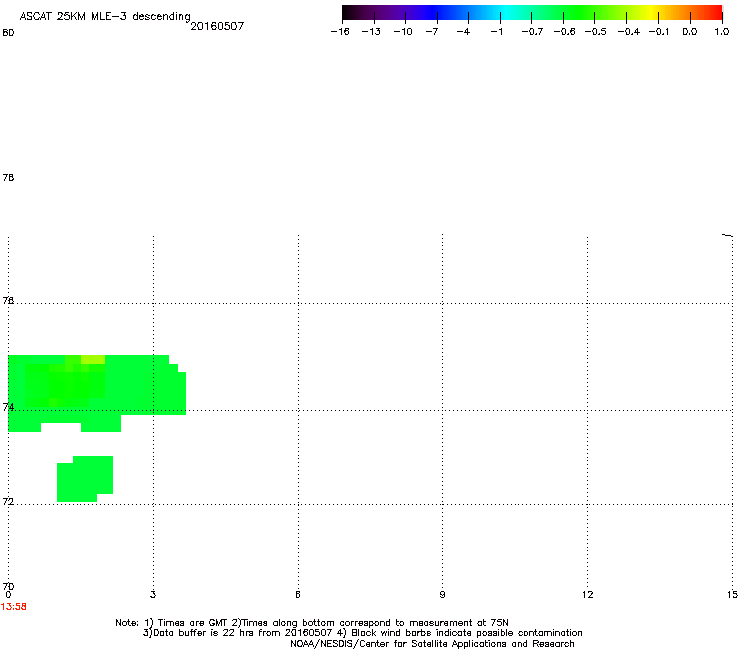Click the '-10' color bar label
This screenshot has width=740, height=650.
click(403, 32)
